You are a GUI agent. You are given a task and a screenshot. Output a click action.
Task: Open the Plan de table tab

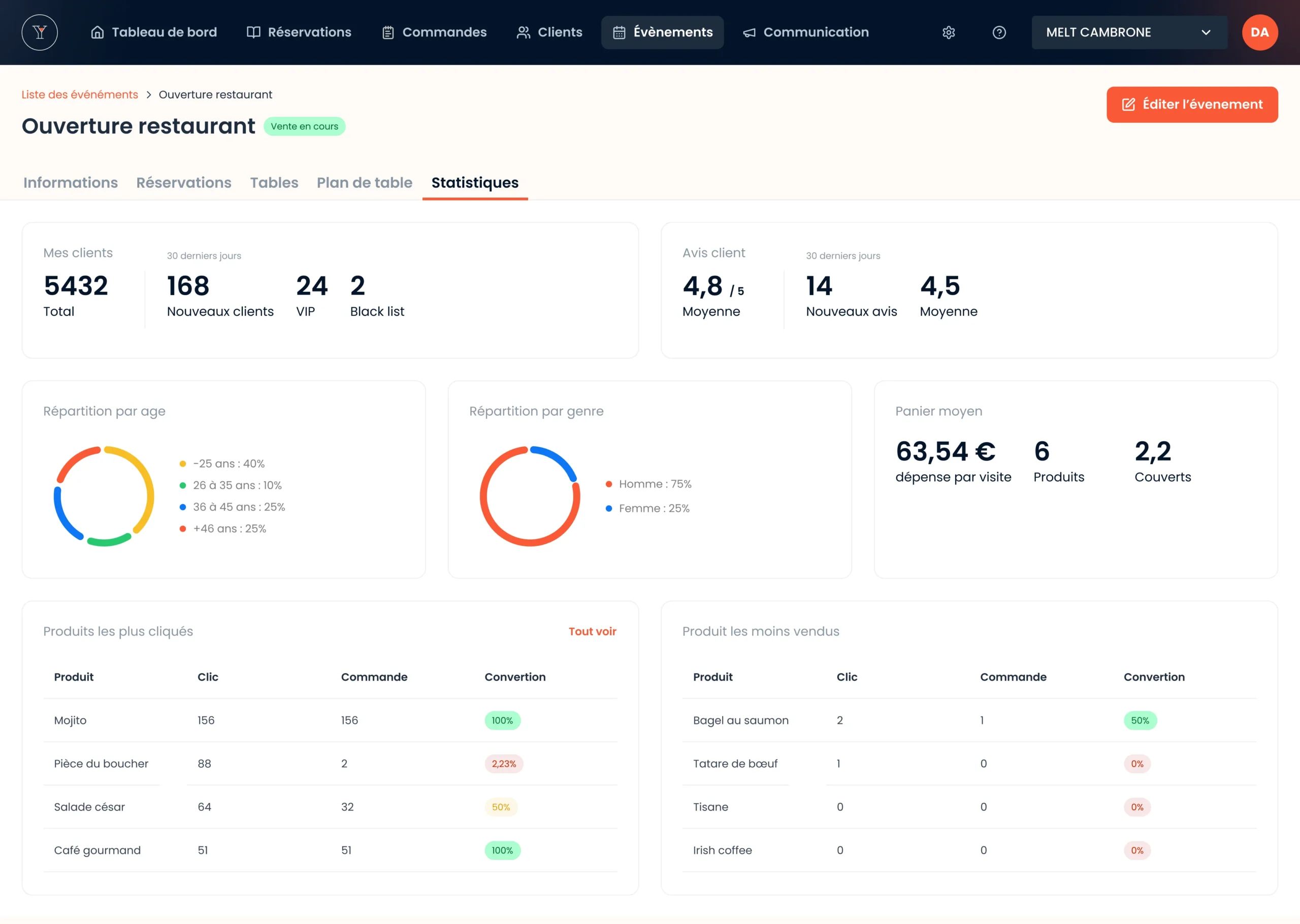click(x=364, y=183)
